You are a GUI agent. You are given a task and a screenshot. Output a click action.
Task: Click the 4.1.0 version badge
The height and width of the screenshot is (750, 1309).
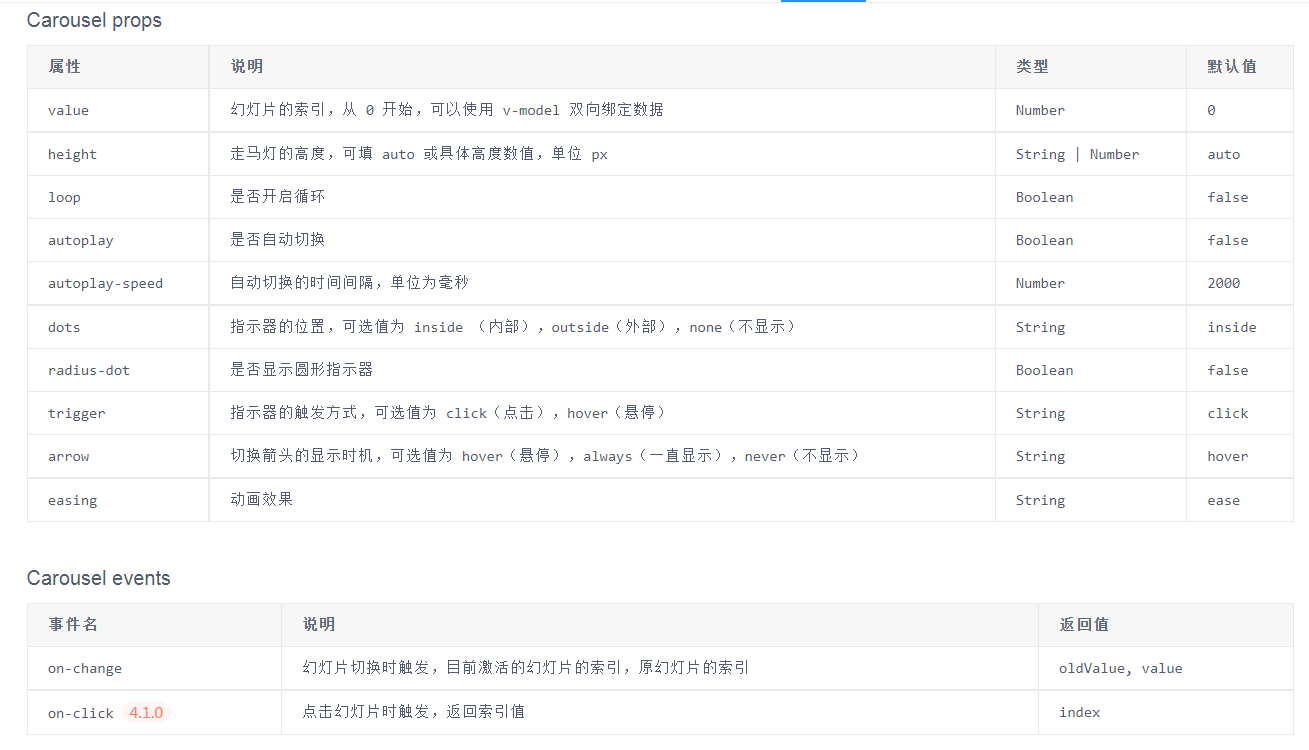tap(148, 712)
